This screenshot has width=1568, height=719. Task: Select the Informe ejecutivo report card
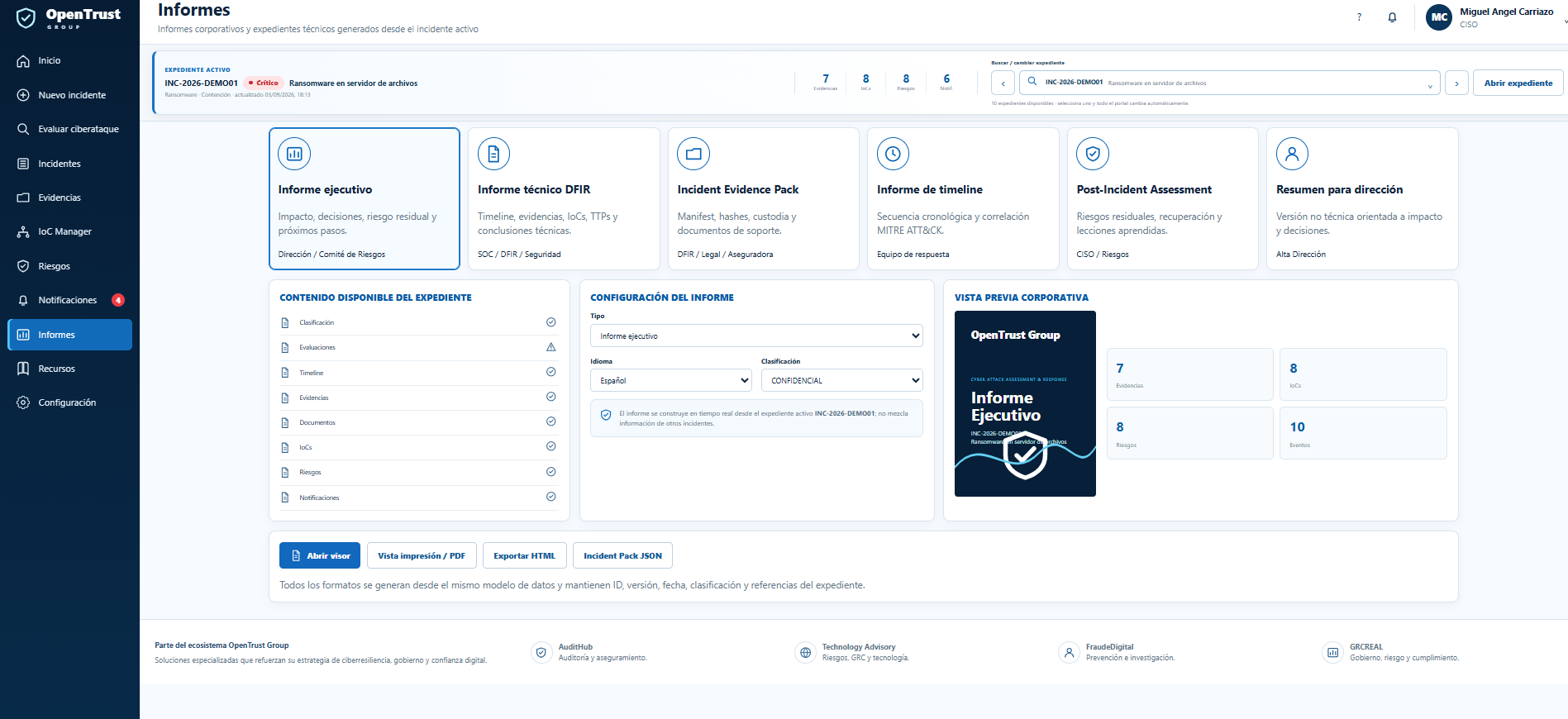[365, 198]
